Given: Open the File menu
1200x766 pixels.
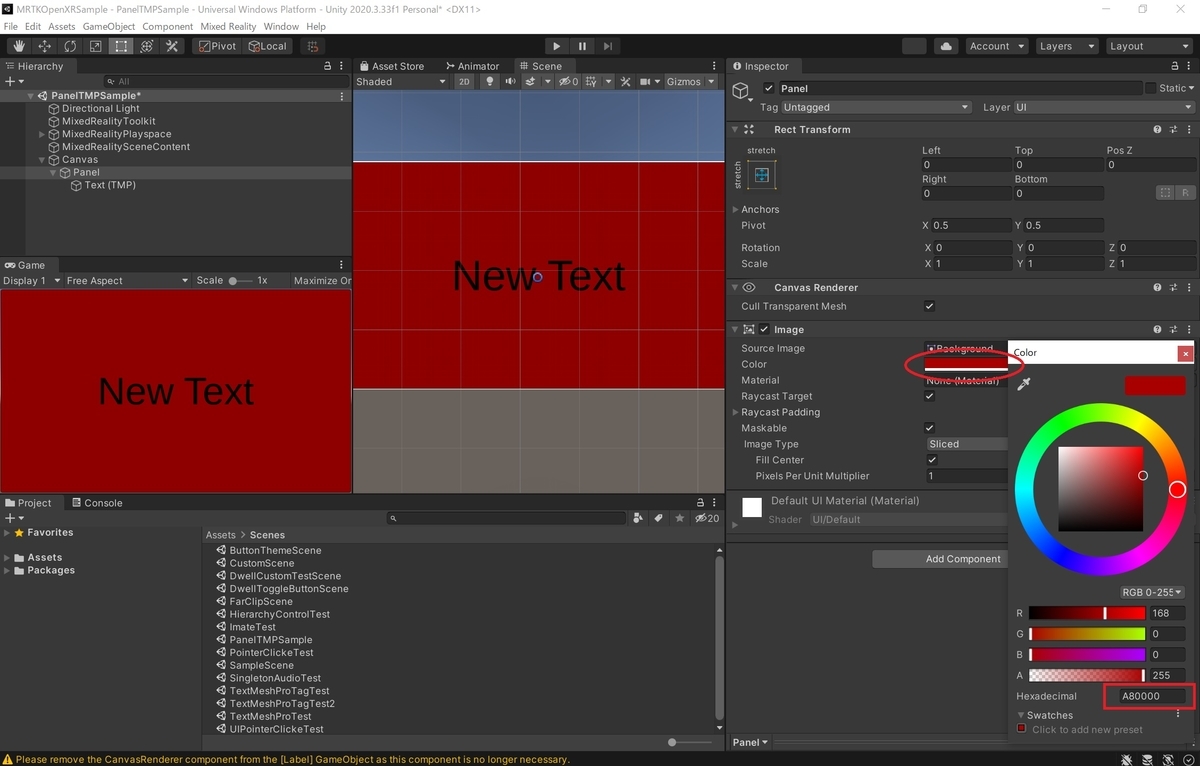Looking at the screenshot, I should click(11, 26).
